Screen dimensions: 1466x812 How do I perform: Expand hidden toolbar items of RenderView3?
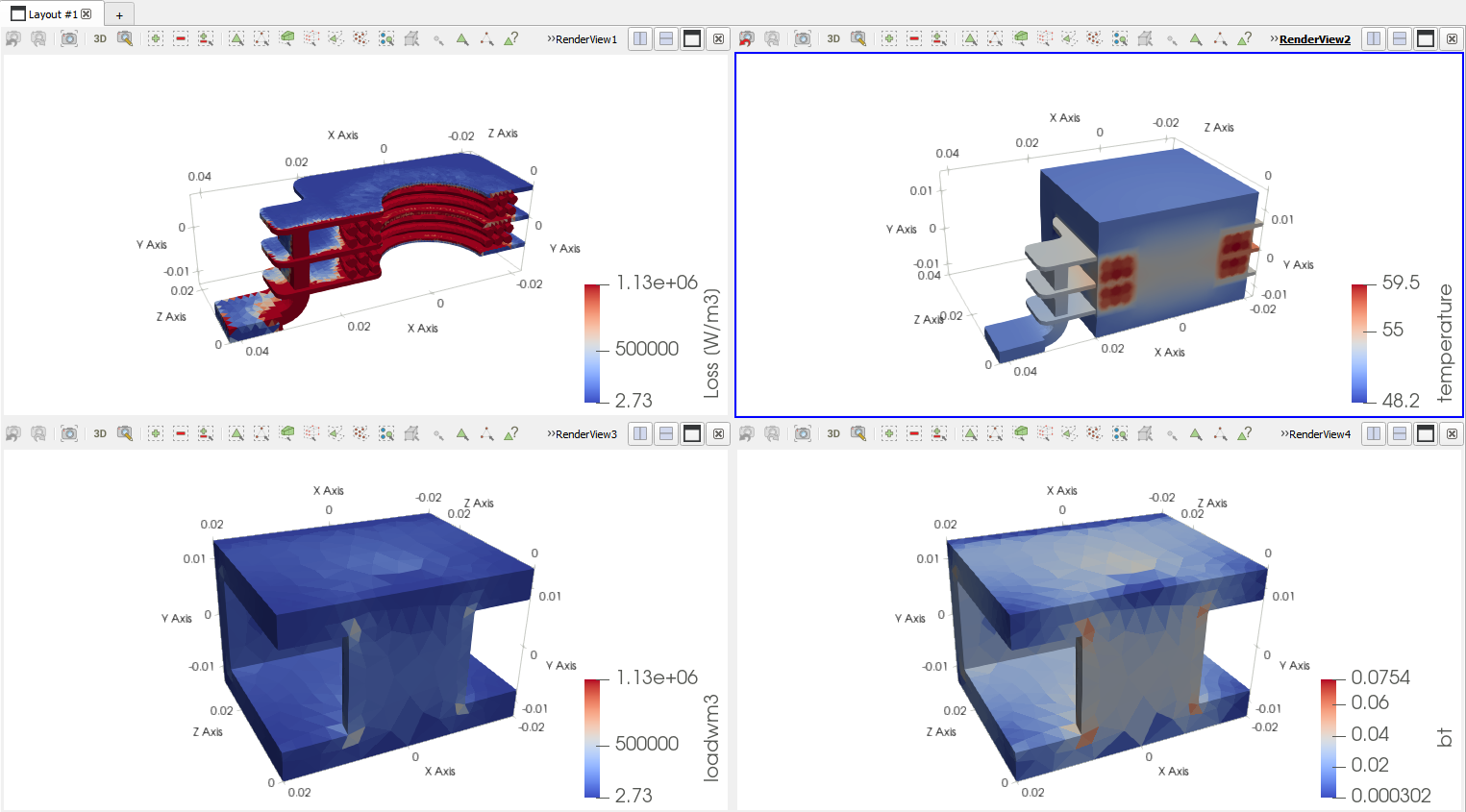[x=551, y=434]
